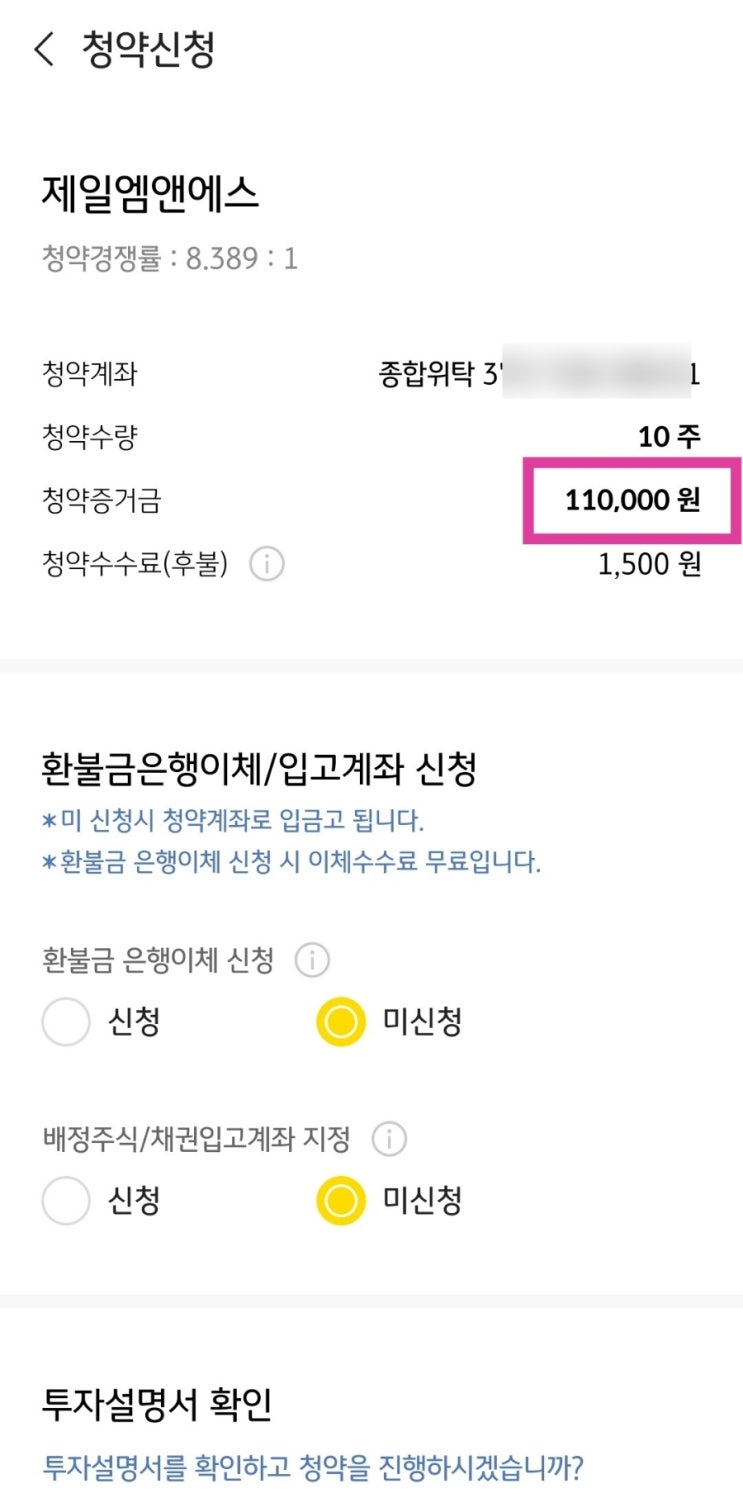Choose 신청 for 배정주식/채권입고계좌 지정
Screen dimensions: 743x1498
coord(66,1201)
